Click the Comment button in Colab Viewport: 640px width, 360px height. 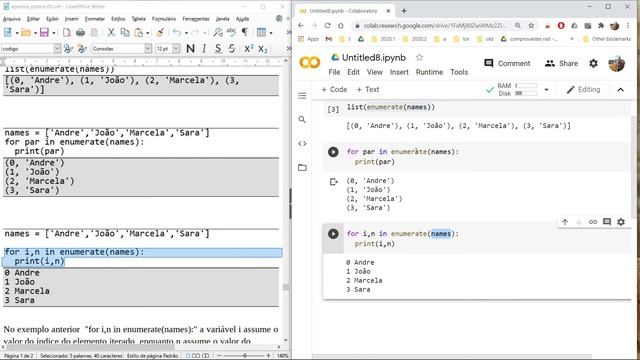coord(507,63)
